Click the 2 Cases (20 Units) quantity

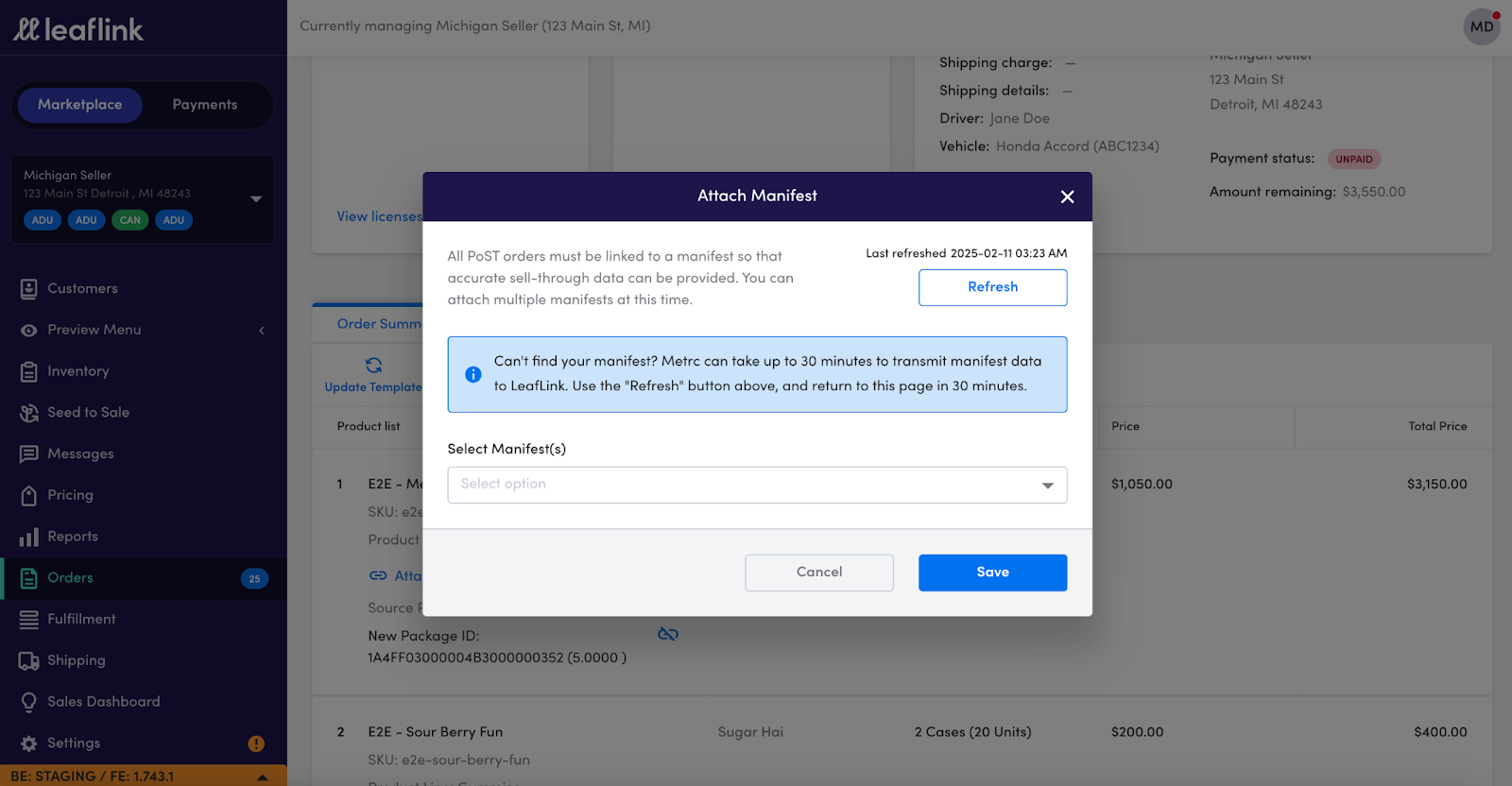[x=973, y=732]
